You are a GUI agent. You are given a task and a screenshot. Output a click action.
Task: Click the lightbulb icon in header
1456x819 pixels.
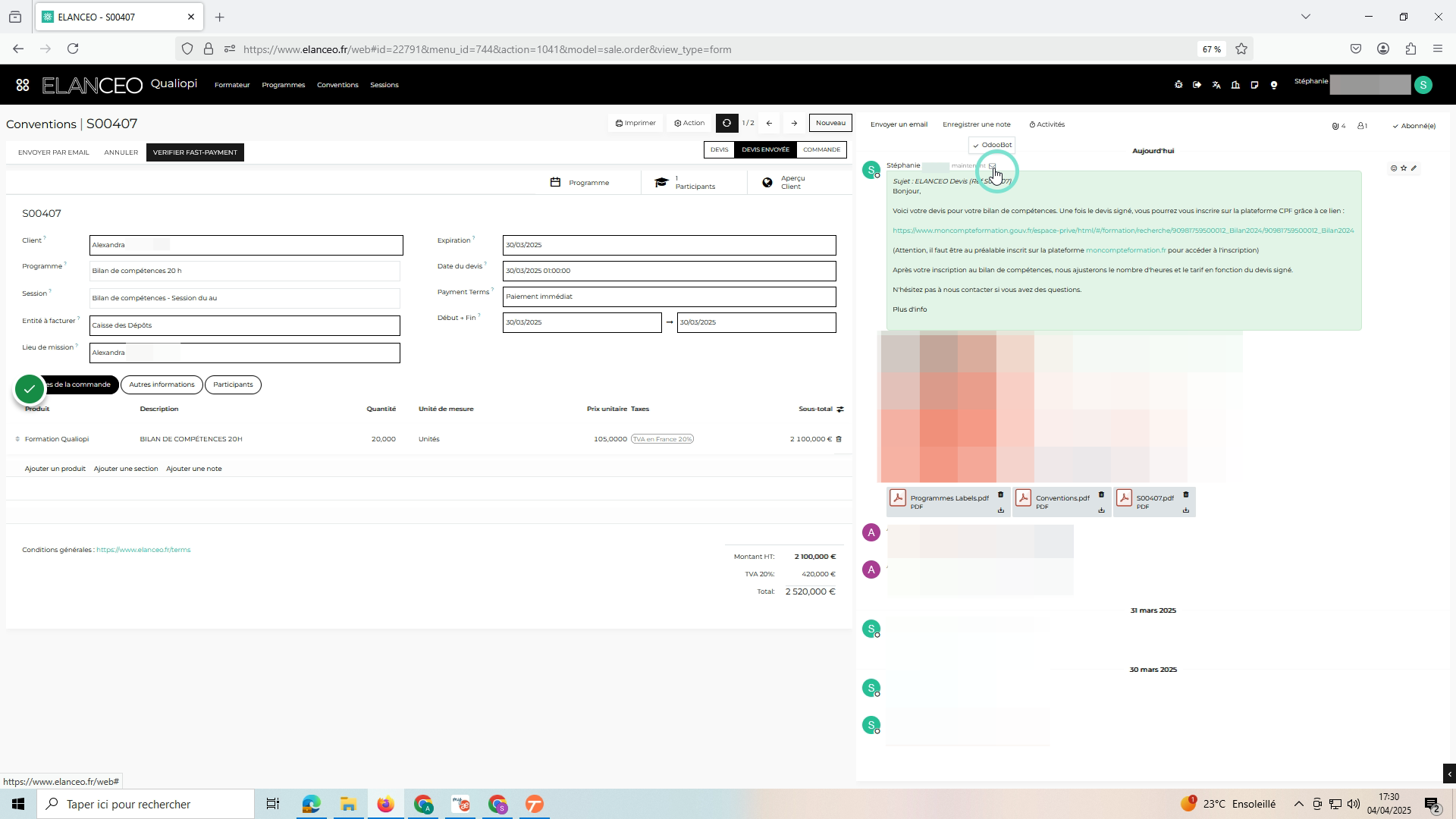pyautogui.click(x=1274, y=85)
